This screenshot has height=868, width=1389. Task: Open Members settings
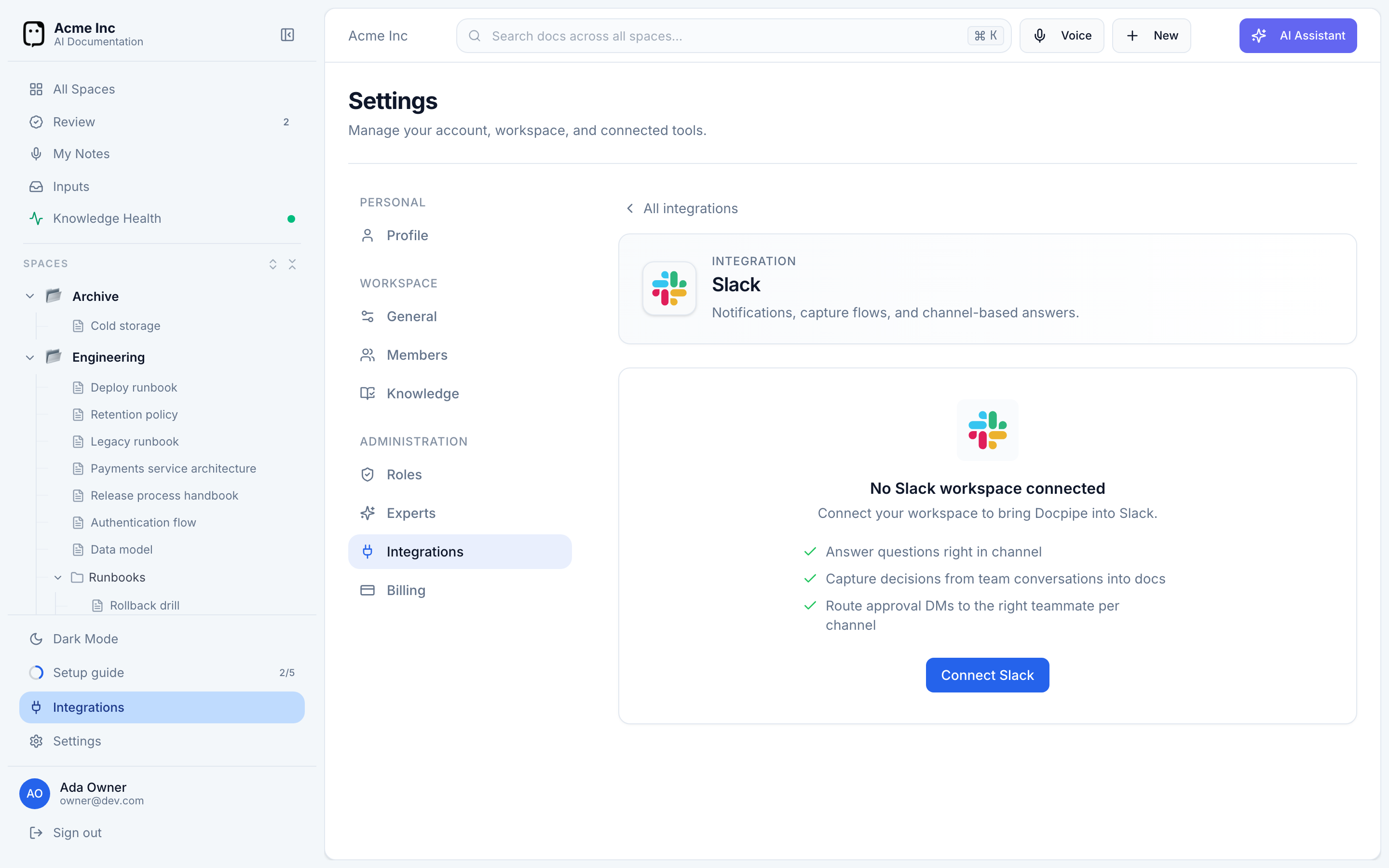(x=460, y=355)
